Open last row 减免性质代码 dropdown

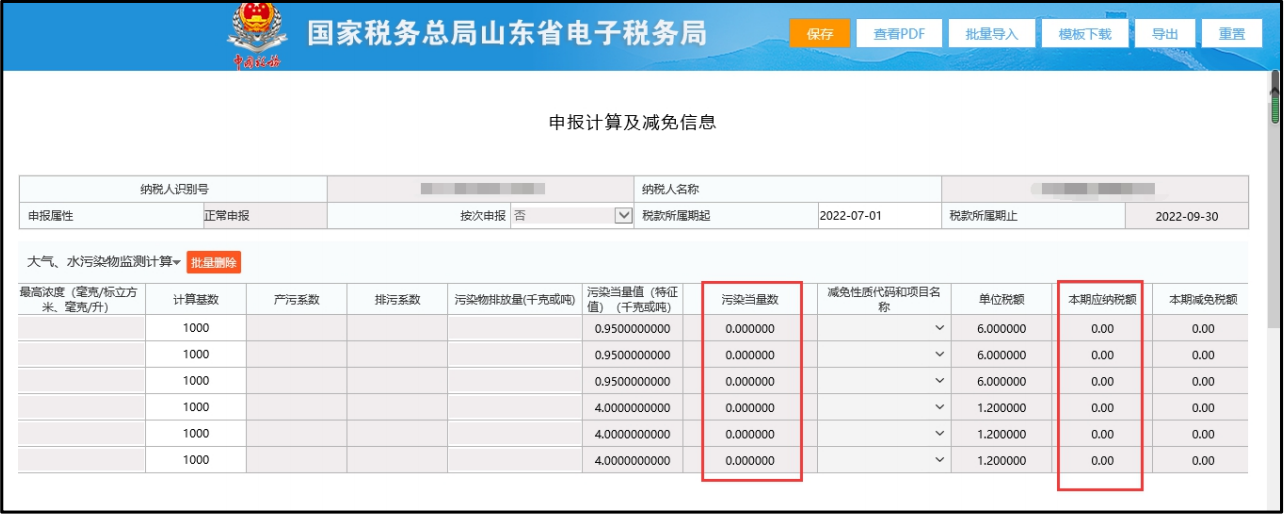pyautogui.click(x=939, y=460)
